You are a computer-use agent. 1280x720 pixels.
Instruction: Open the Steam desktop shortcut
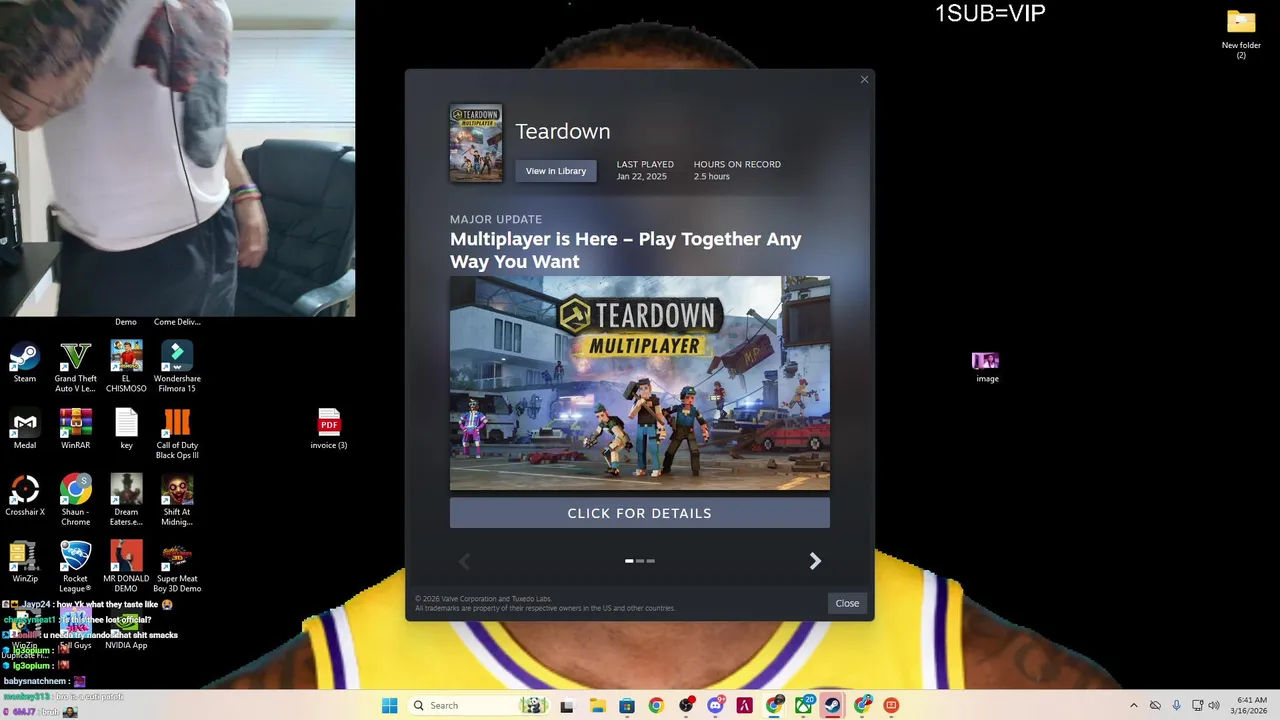click(x=24, y=362)
